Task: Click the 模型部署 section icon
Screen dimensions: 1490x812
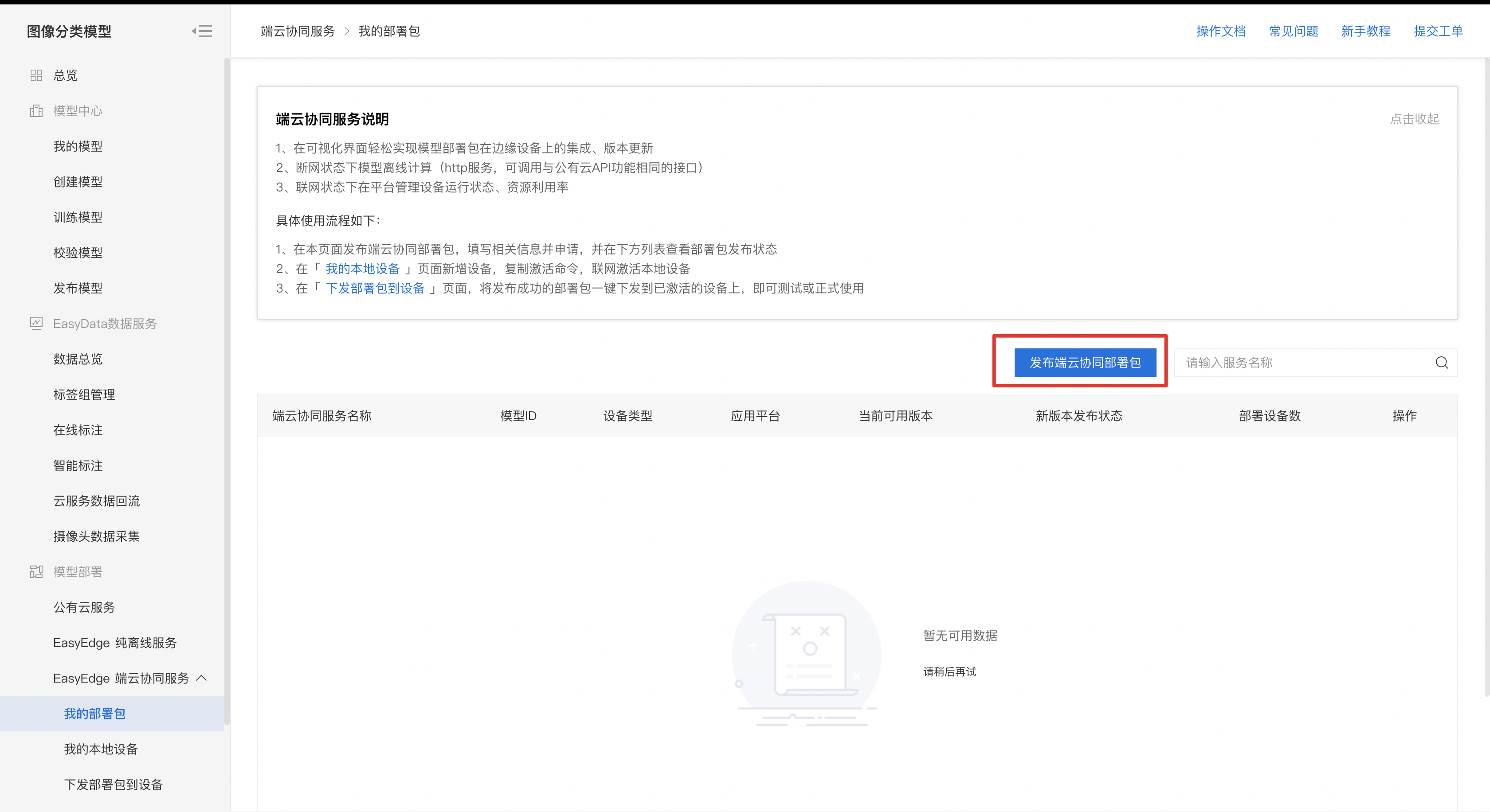Action: [36, 572]
